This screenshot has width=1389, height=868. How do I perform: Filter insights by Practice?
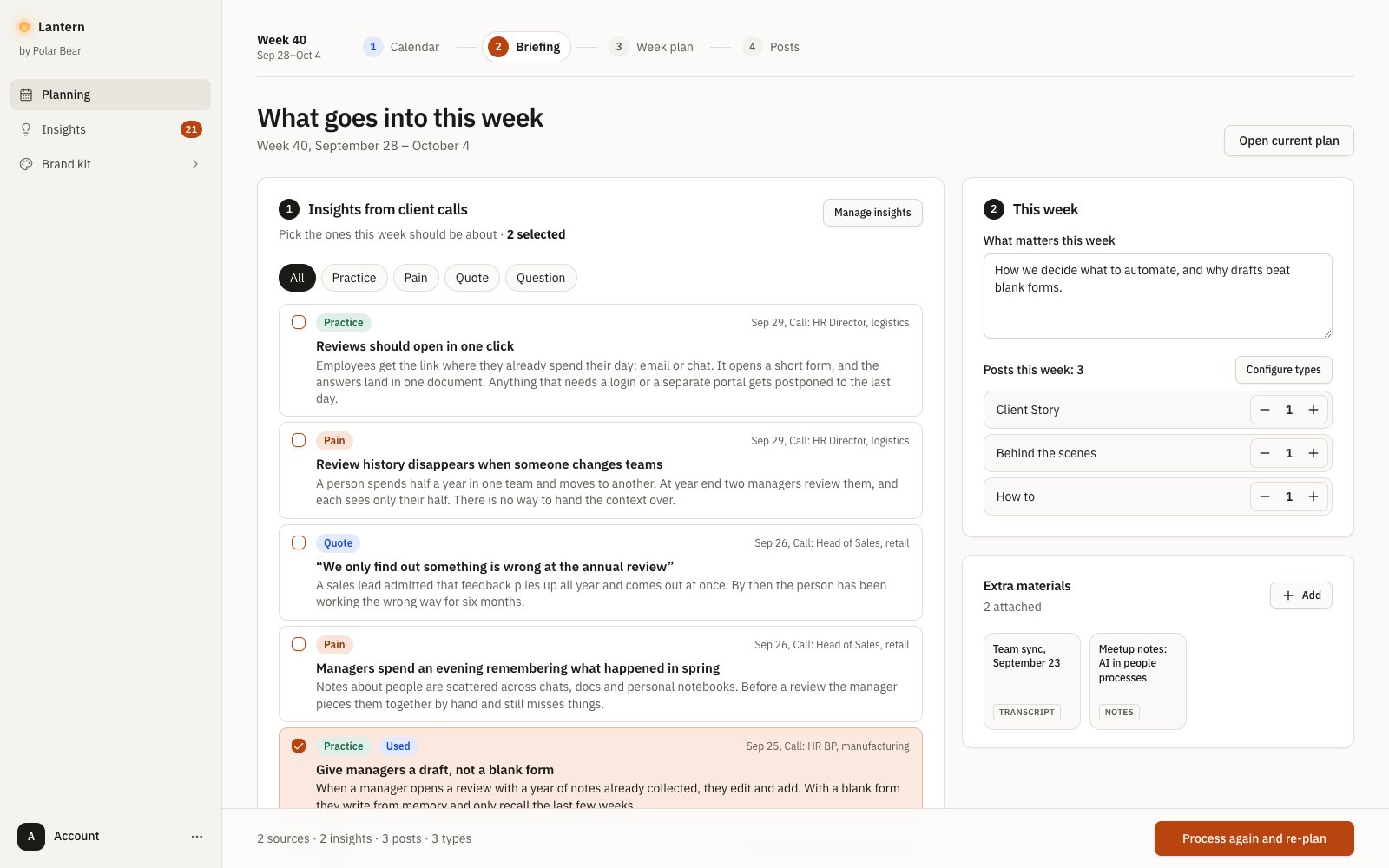tap(354, 278)
